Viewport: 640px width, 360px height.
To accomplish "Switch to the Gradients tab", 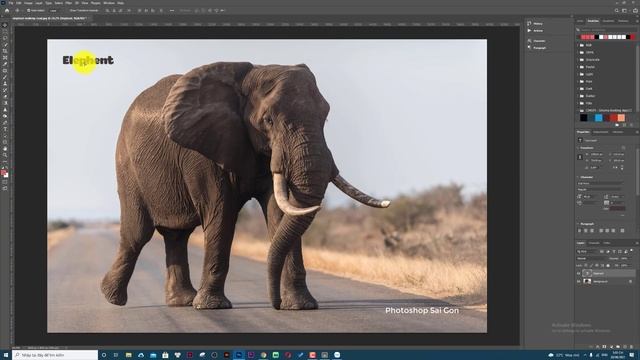I will [608, 21].
